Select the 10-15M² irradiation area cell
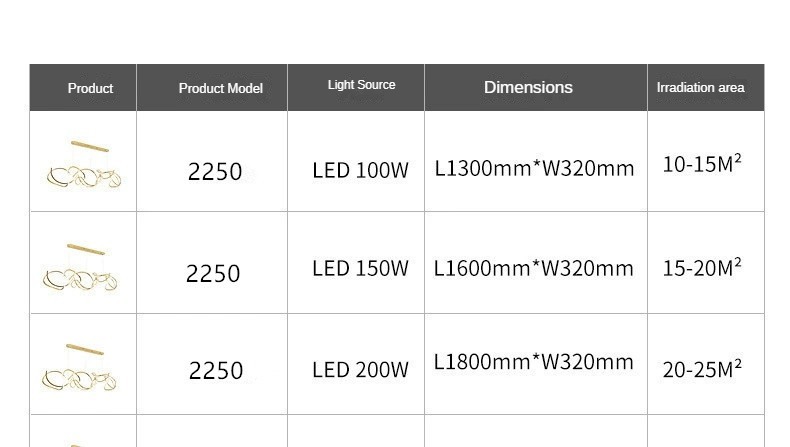This screenshot has height=447, width=790. pos(702,164)
